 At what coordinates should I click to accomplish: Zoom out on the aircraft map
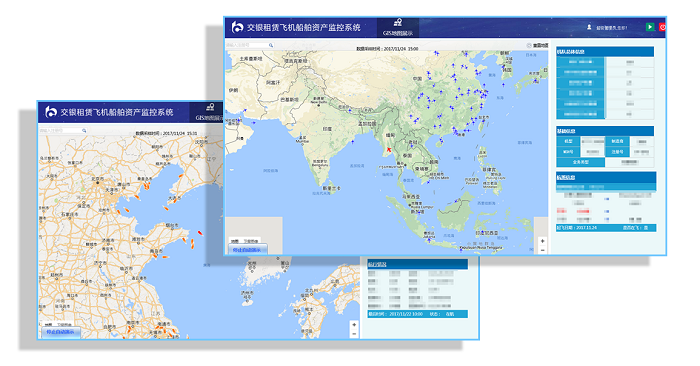pyautogui.click(x=542, y=250)
